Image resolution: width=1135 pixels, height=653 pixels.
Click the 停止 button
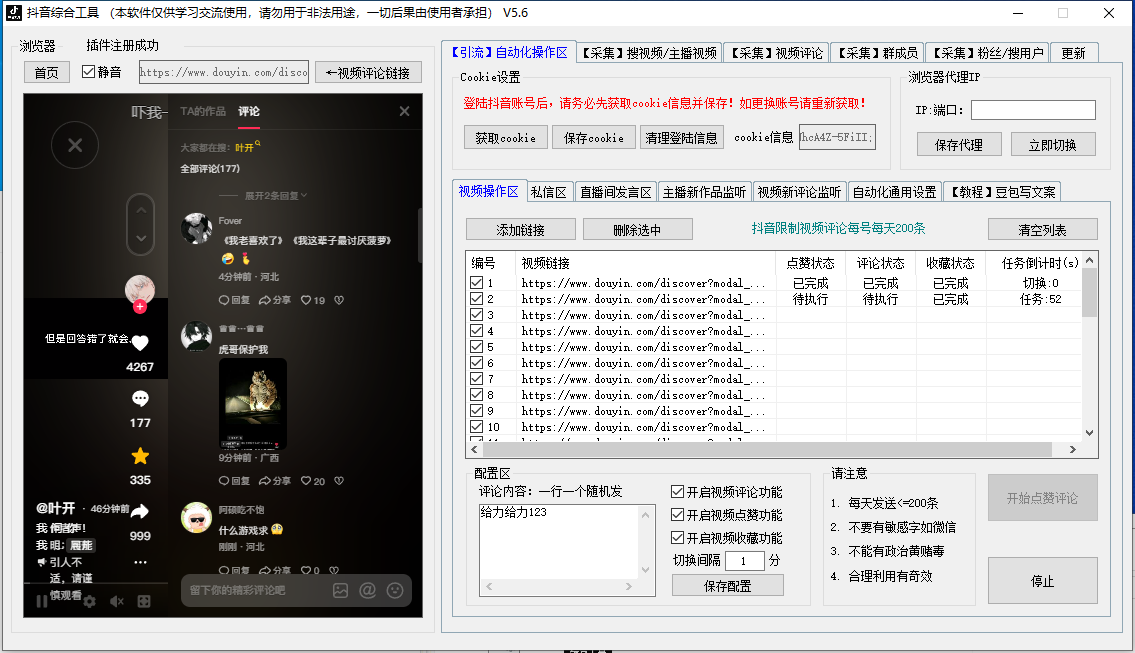click(1042, 581)
